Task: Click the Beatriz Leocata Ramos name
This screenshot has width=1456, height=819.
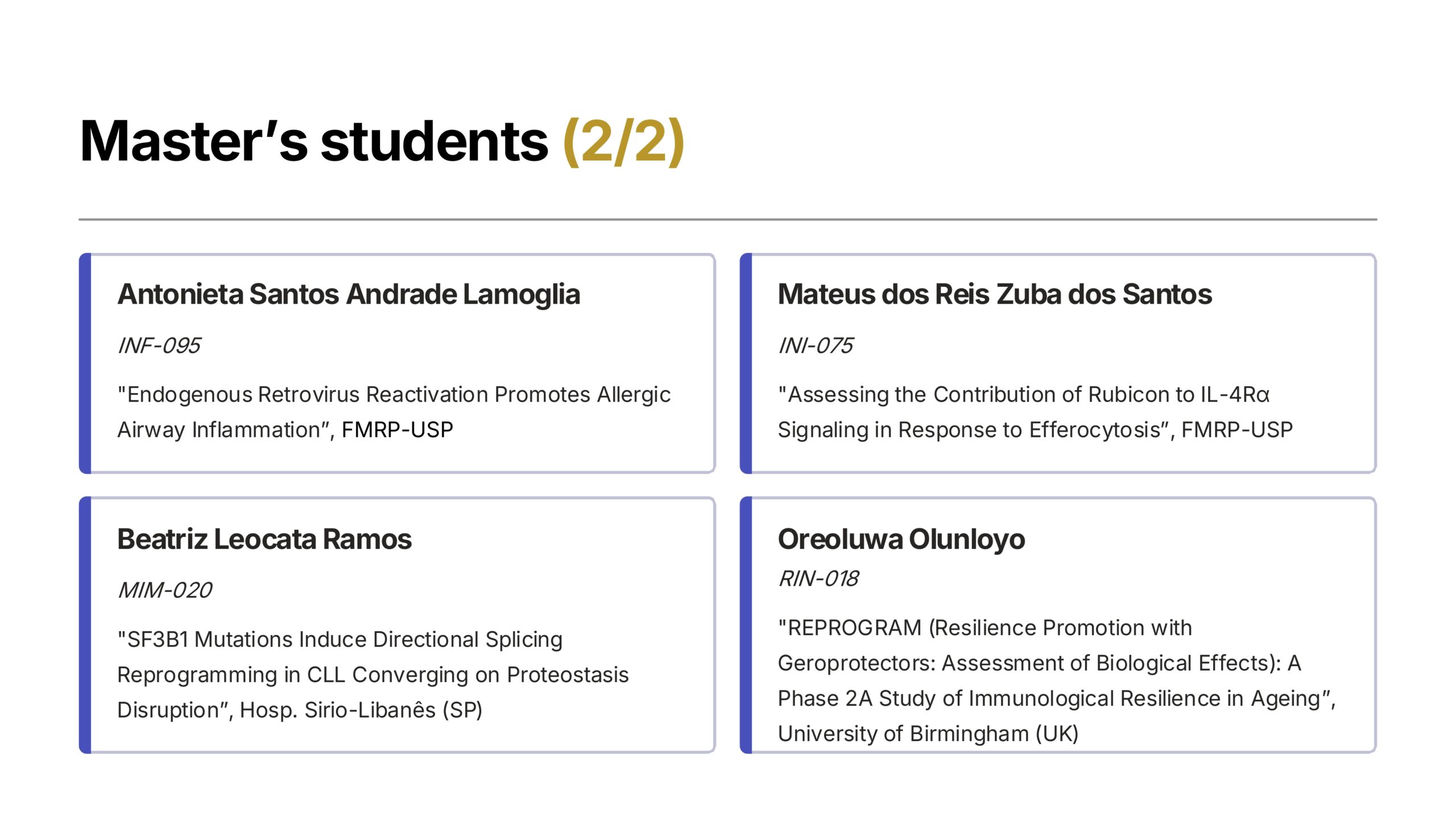Action: (x=264, y=539)
